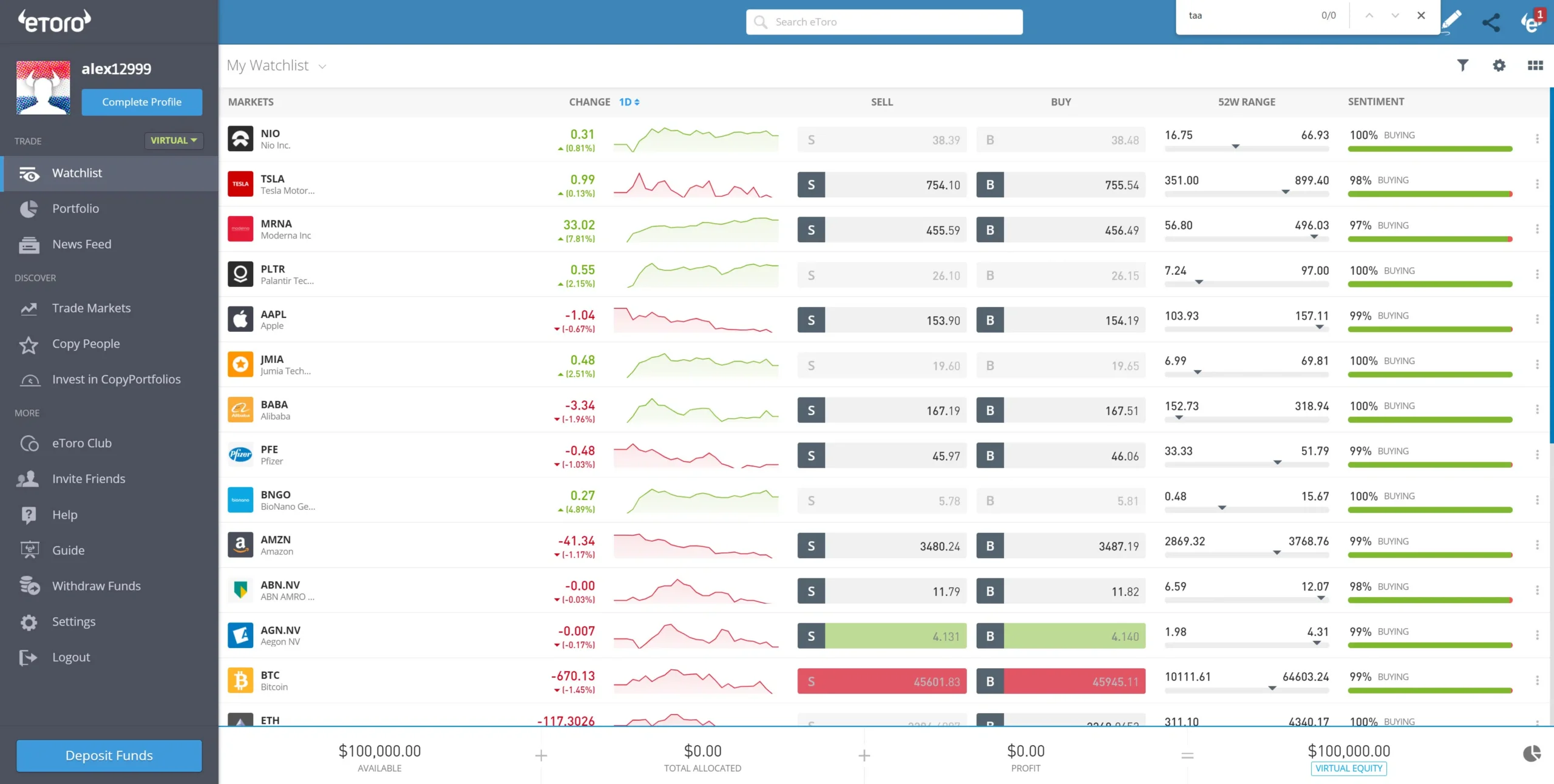The height and width of the screenshot is (784, 1554).
Task: Click the Search eToro input field
Action: click(884, 22)
